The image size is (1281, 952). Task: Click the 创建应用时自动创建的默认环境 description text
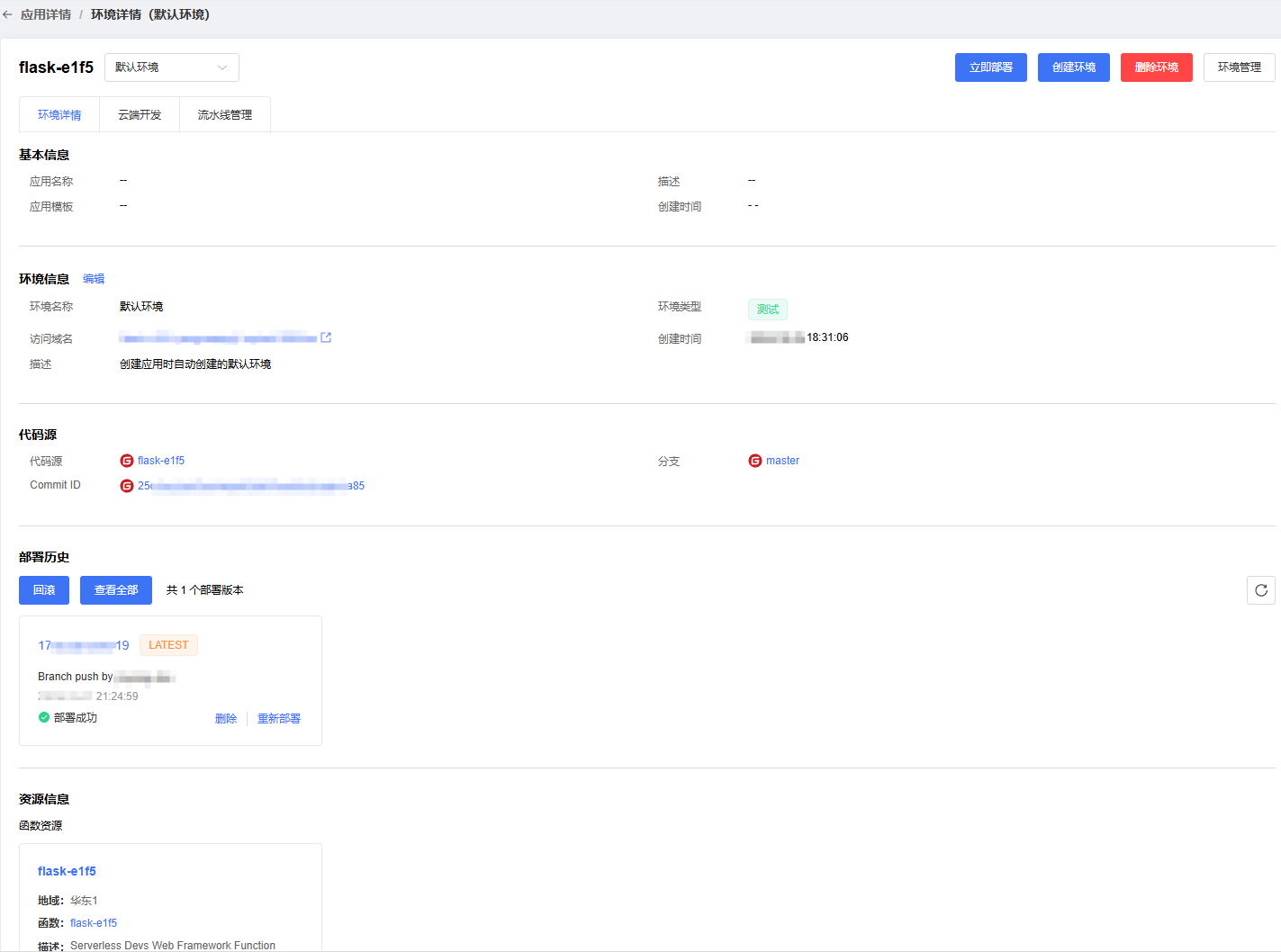tap(195, 364)
